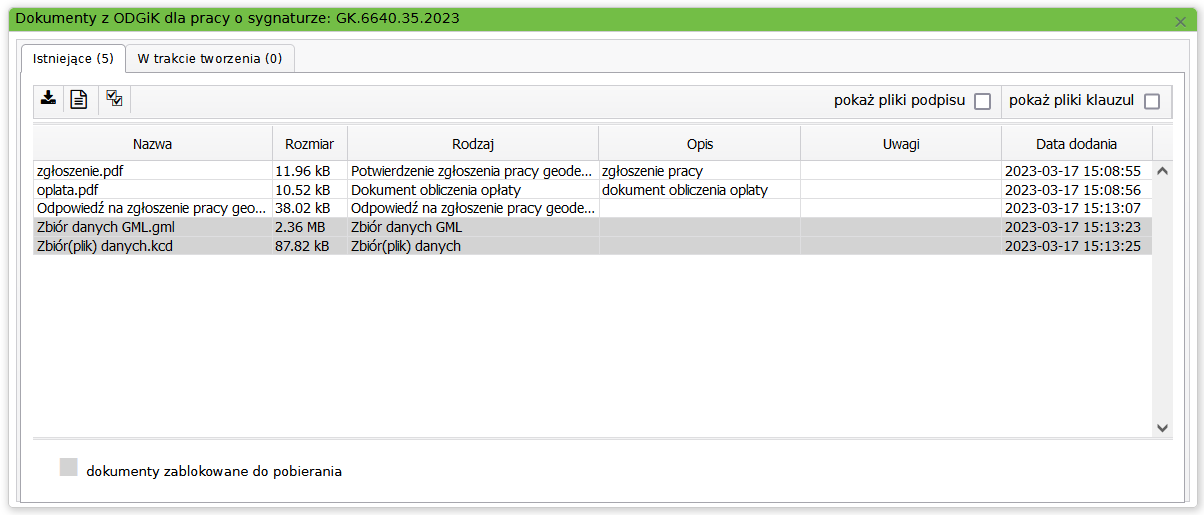The image size is (1204, 515).
Task: Click the 'Data dodania' column header
Action: (1076, 144)
